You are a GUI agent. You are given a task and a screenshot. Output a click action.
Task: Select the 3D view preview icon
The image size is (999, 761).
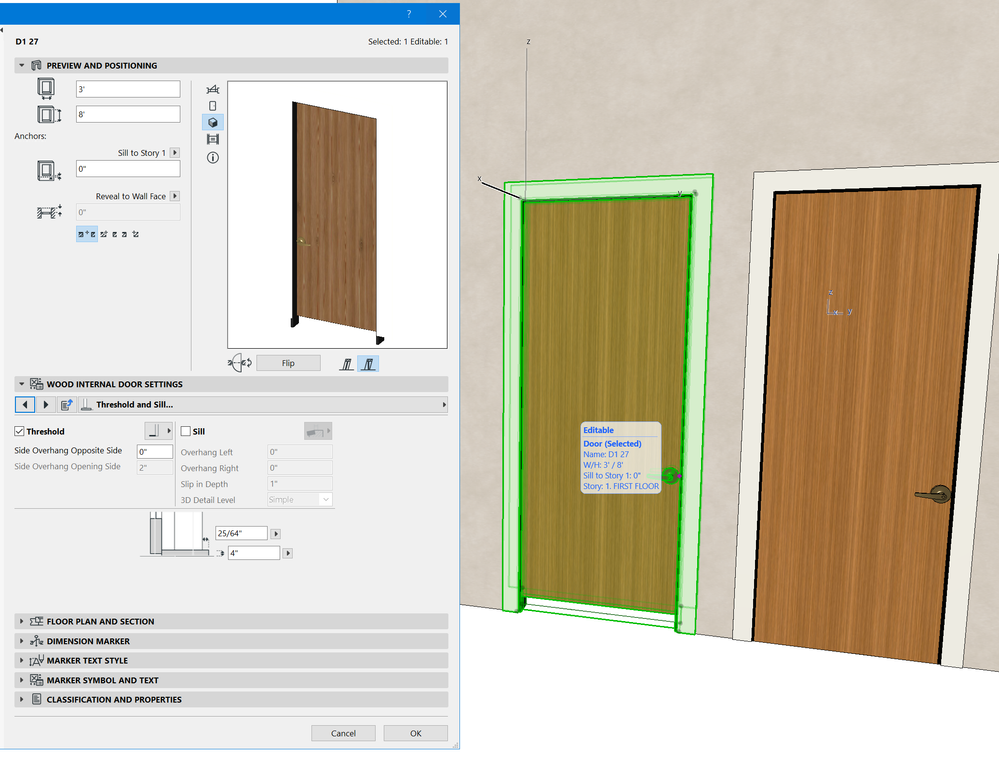(x=213, y=122)
